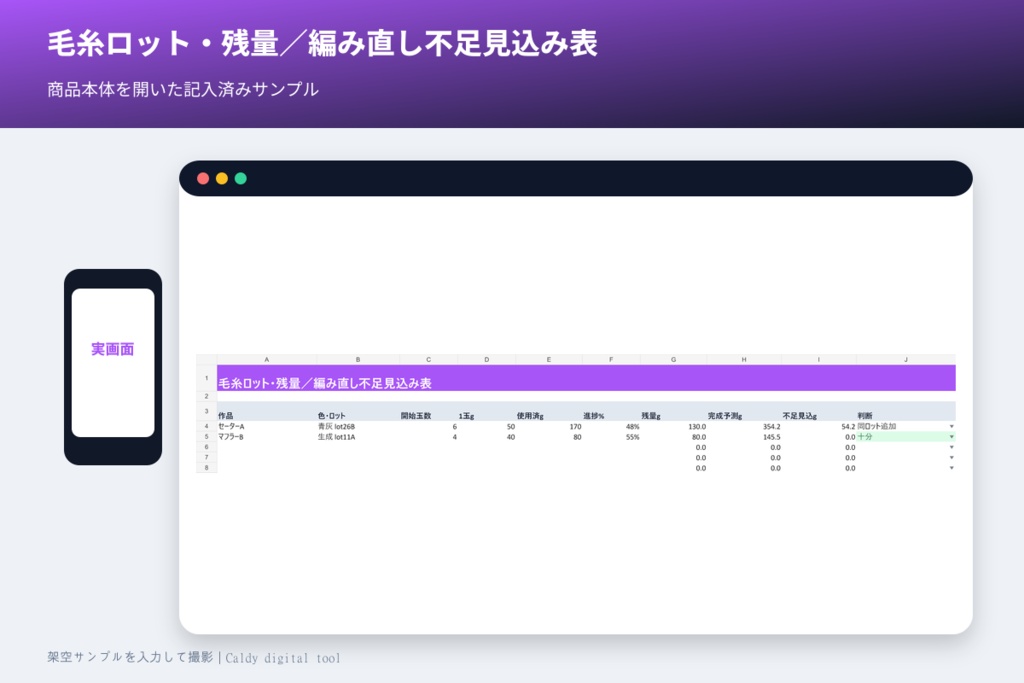Click the 50 value in セーターA row
Viewport: 1024px width, 683px height.
[x=487, y=426]
